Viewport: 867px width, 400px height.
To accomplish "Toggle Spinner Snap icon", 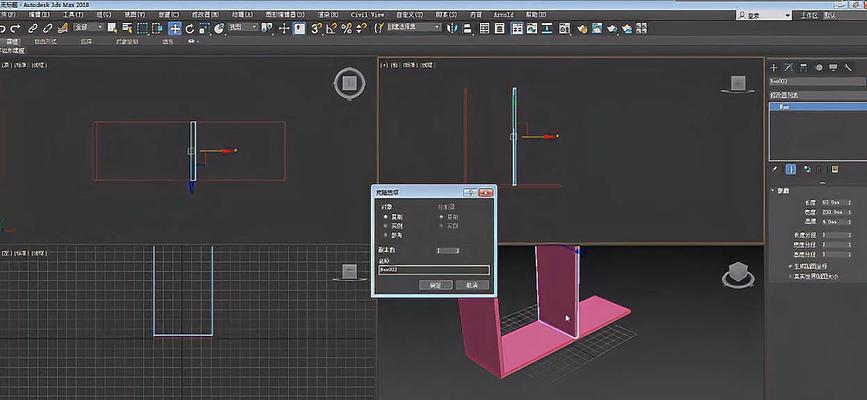I will (x=361, y=28).
